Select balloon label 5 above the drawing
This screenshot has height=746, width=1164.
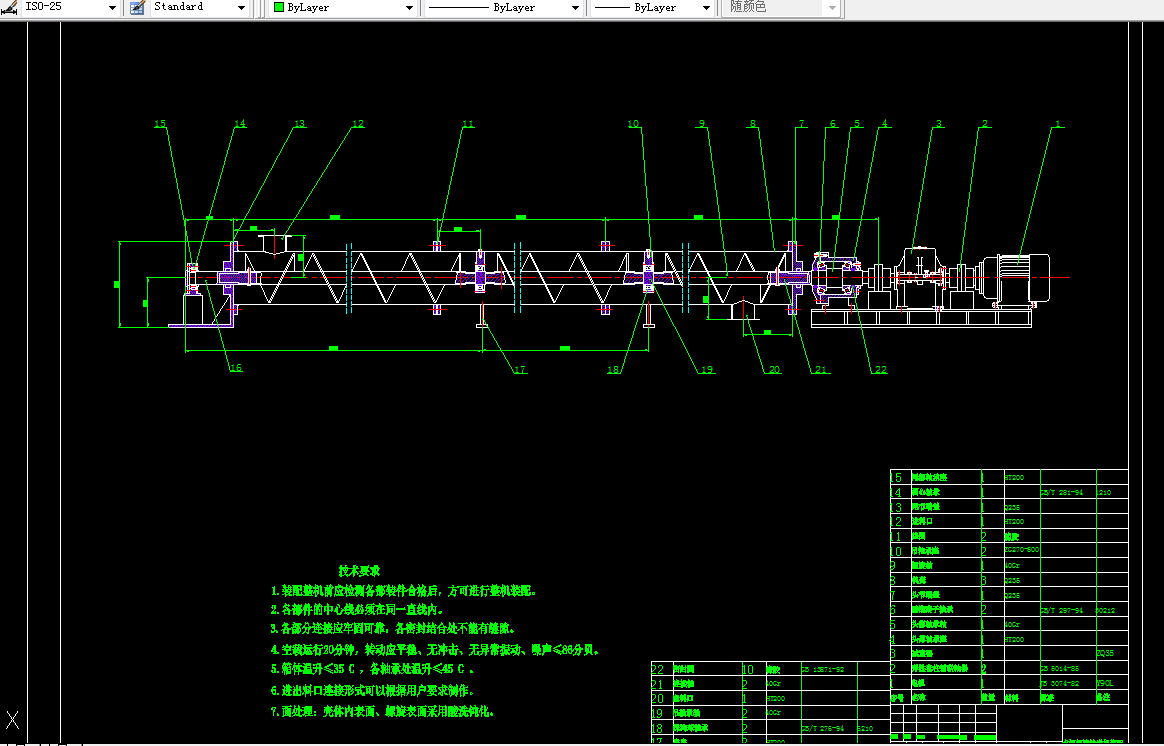[857, 124]
